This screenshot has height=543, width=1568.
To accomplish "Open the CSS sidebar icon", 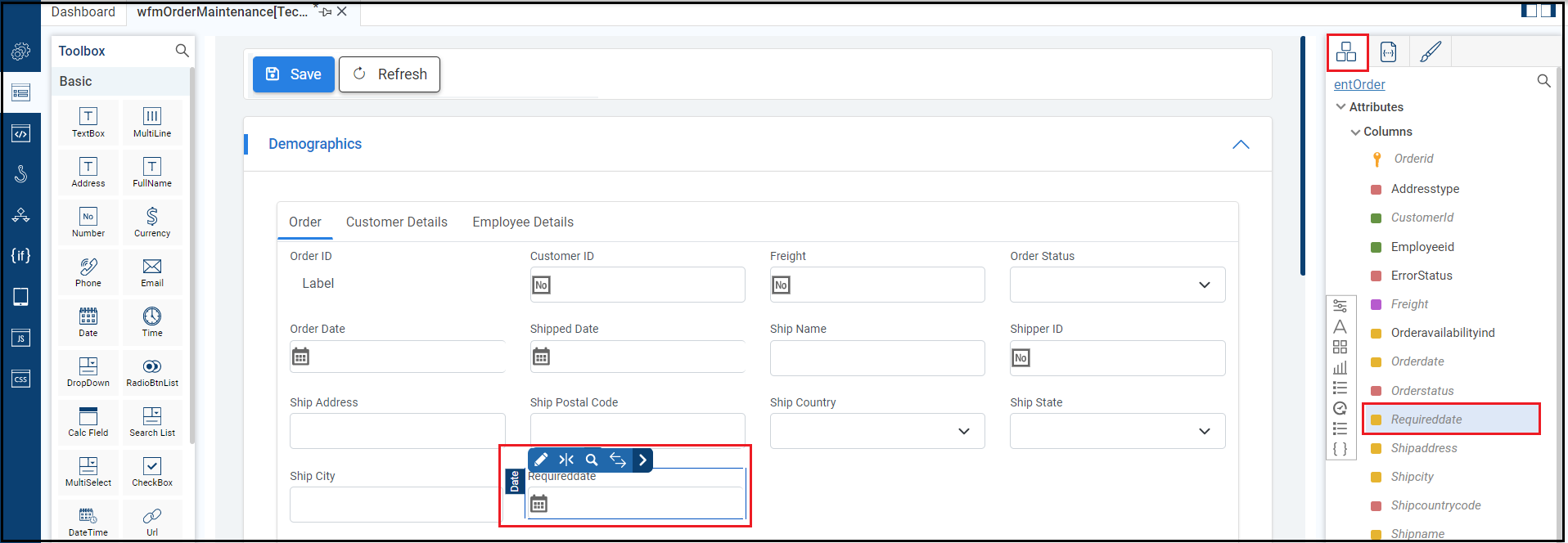I will pos(20,379).
